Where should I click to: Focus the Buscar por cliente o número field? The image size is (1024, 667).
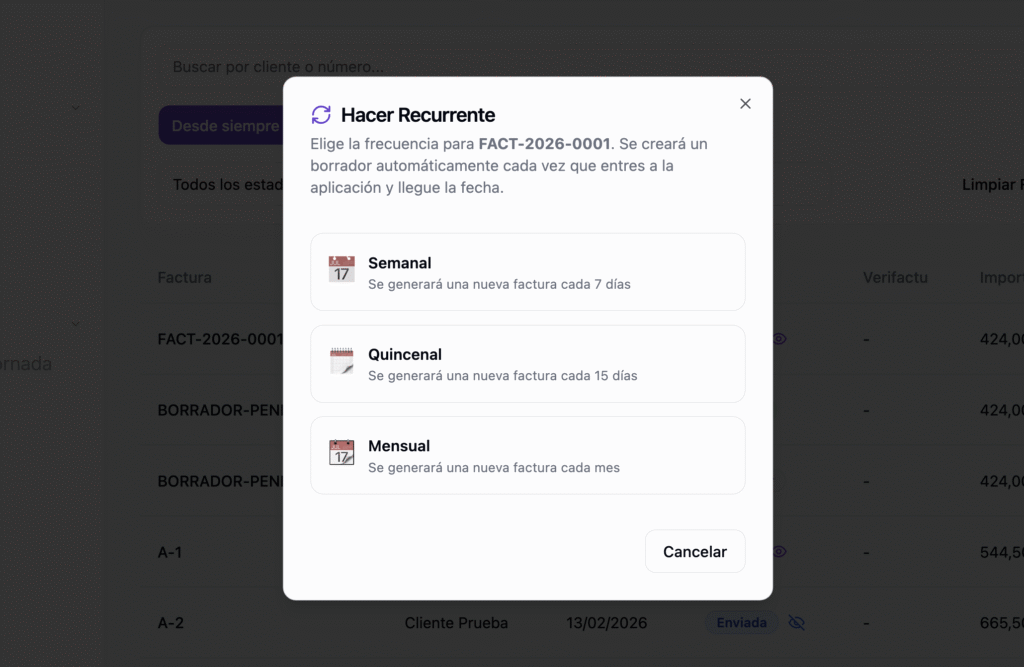coord(278,67)
